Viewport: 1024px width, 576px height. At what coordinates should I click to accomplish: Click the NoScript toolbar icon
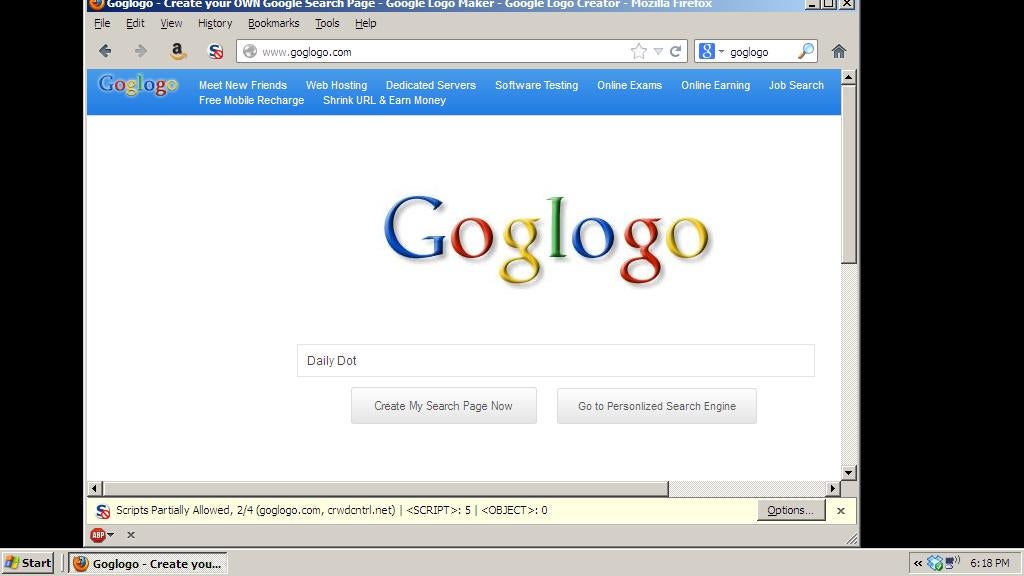point(215,52)
